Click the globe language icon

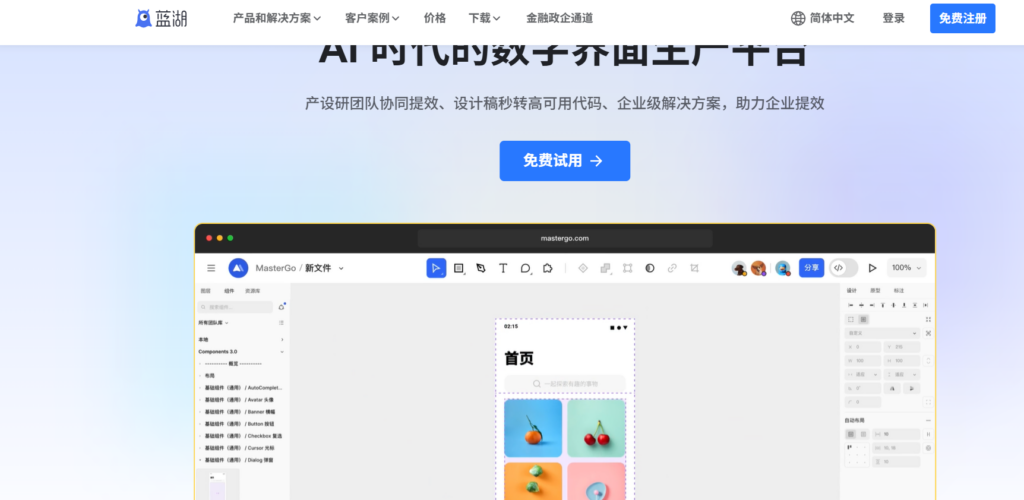coord(798,18)
